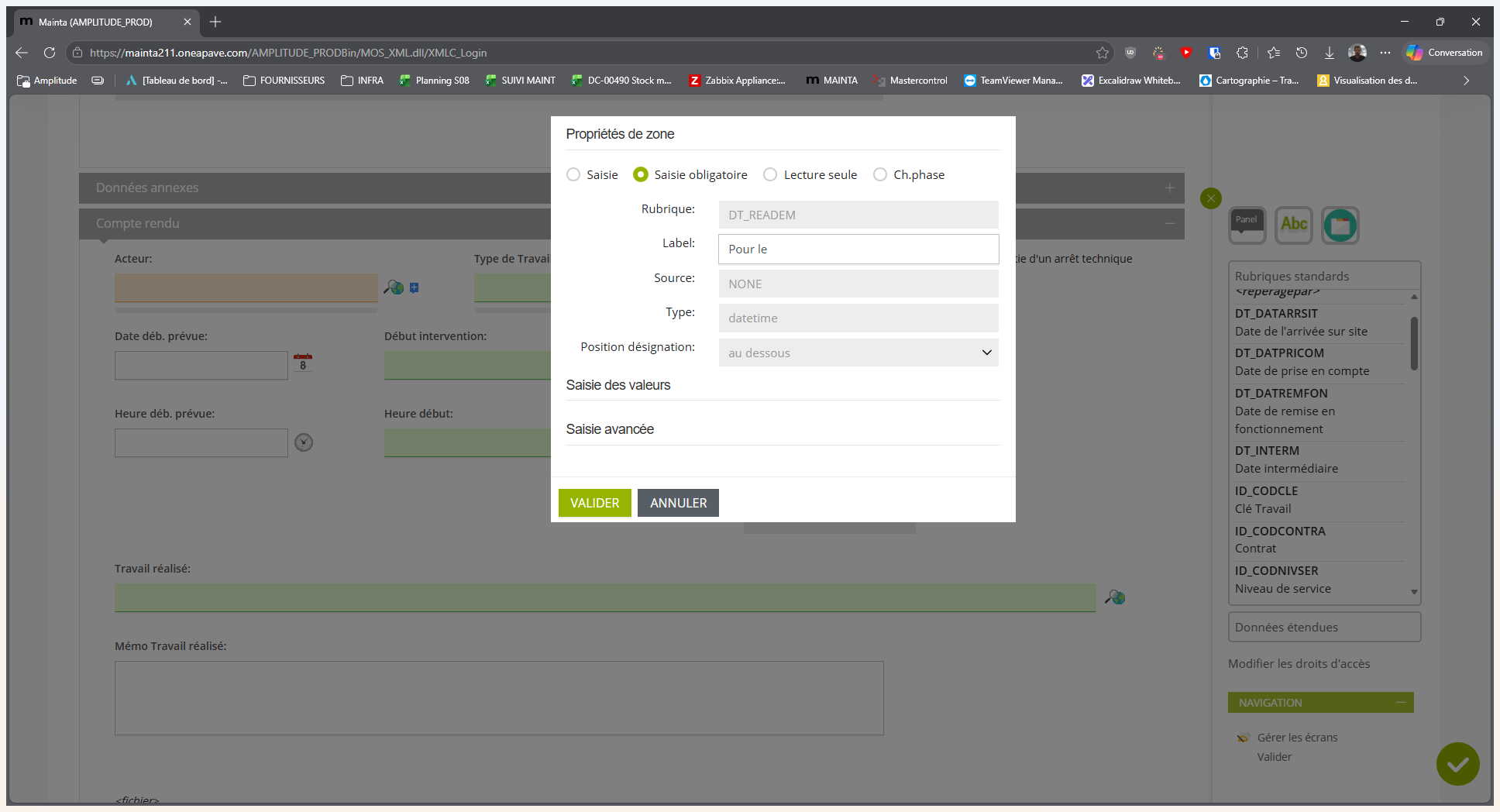Select the Abc label tool icon
The image size is (1500, 812).
(x=1293, y=225)
